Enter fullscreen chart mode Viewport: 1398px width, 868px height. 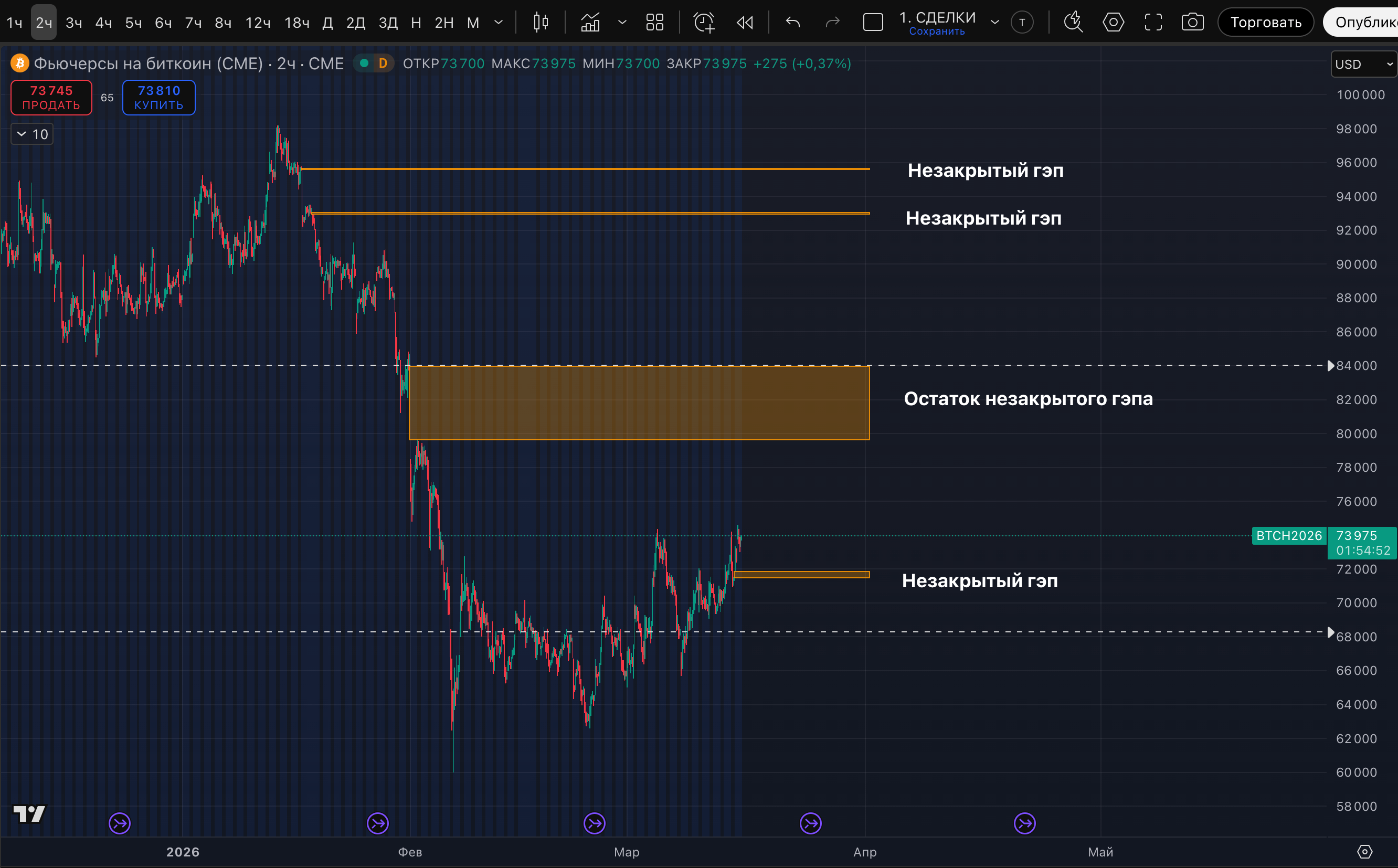(x=1153, y=23)
